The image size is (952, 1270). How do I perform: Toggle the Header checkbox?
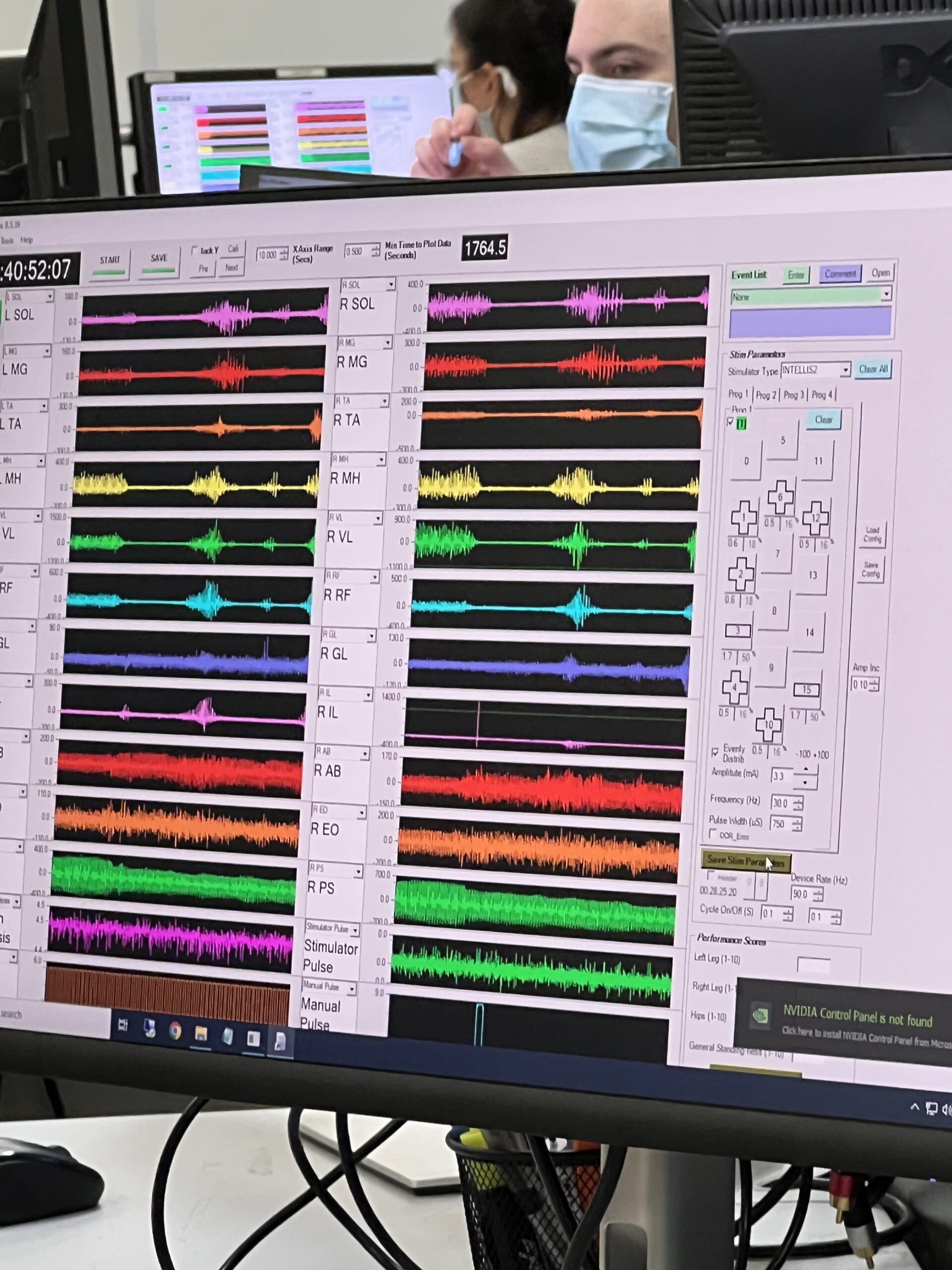click(x=711, y=876)
